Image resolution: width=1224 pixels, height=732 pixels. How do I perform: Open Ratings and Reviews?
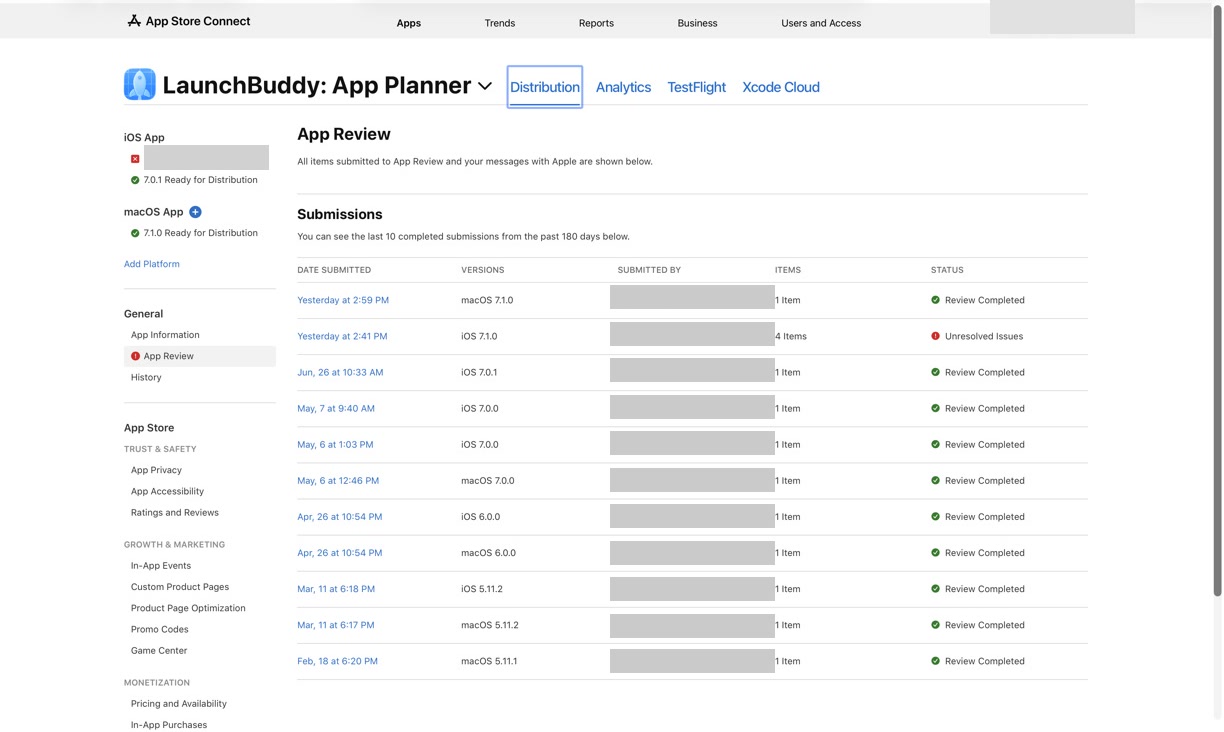(175, 512)
